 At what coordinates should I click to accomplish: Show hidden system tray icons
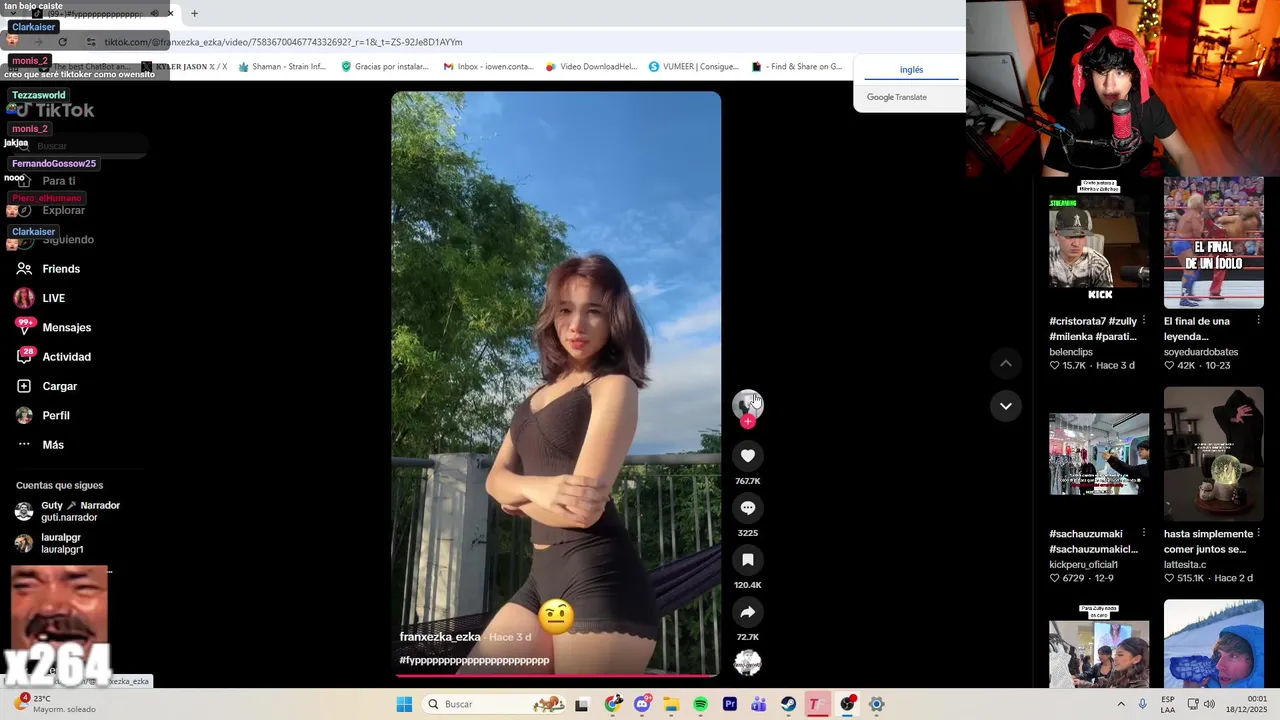(x=1120, y=704)
